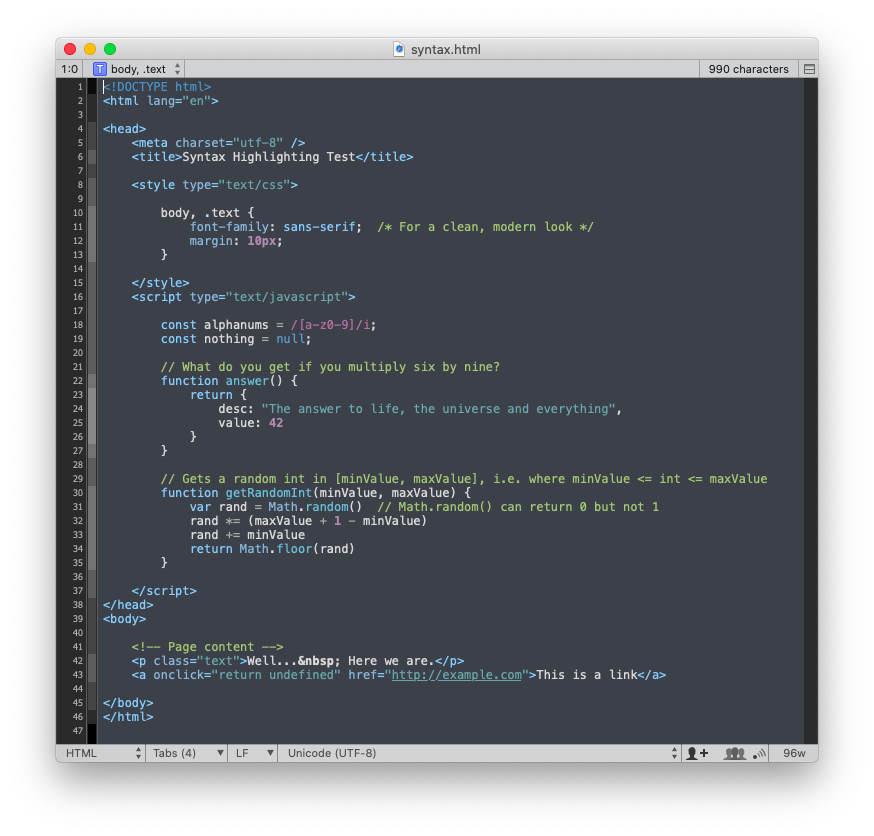Toggle document announce broadcast icon
The width and height of the screenshot is (874, 836).
[x=760, y=754]
